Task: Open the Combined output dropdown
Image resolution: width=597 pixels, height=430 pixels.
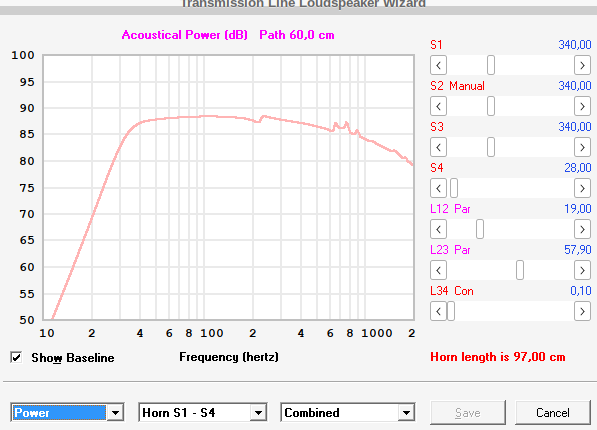Action: [x=406, y=412]
